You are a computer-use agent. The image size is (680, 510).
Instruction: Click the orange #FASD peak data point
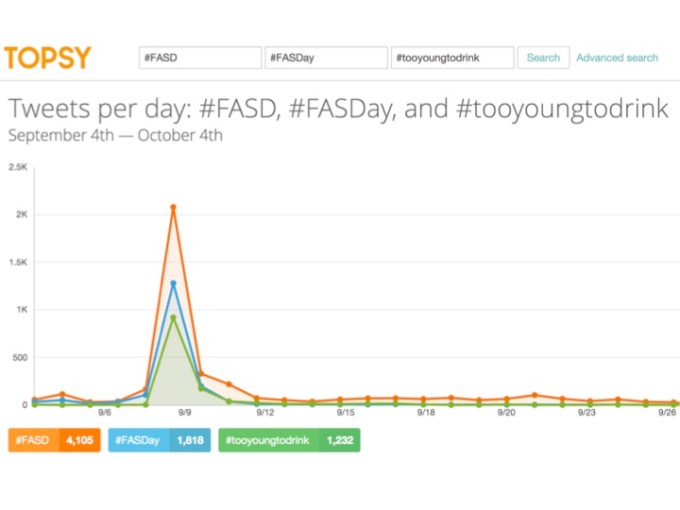173,207
